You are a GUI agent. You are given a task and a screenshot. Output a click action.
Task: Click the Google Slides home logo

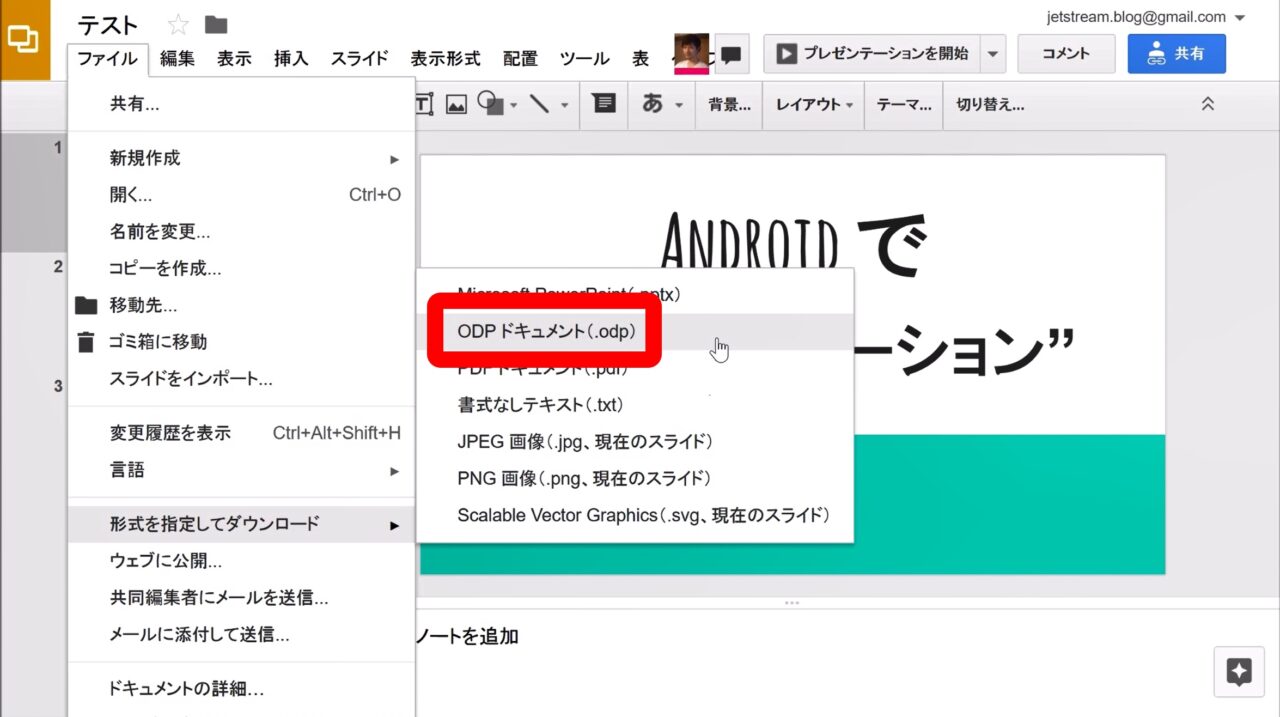point(24,40)
